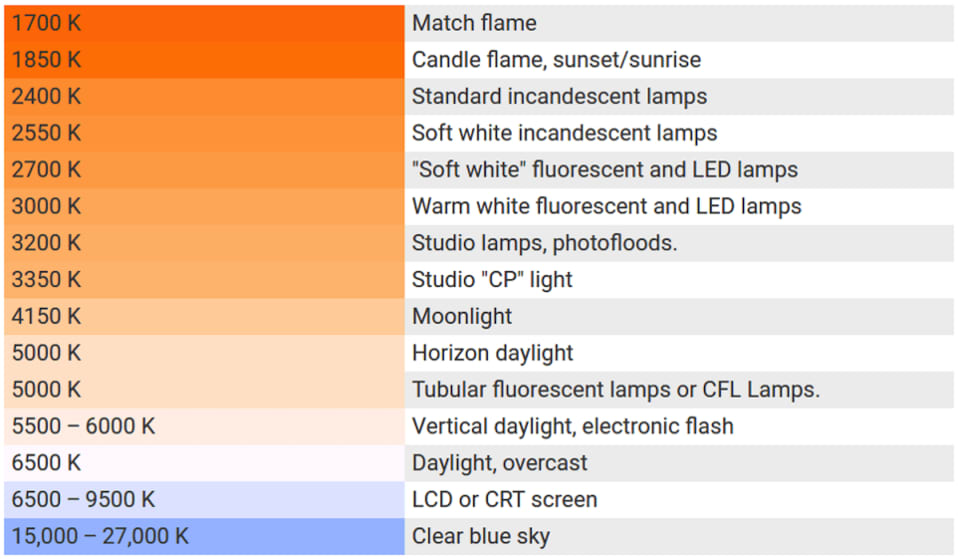The height and width of the screenshot is (559, 960).
Task: Select the 6500 K white swatch
Action: click(x=204, y=463)
